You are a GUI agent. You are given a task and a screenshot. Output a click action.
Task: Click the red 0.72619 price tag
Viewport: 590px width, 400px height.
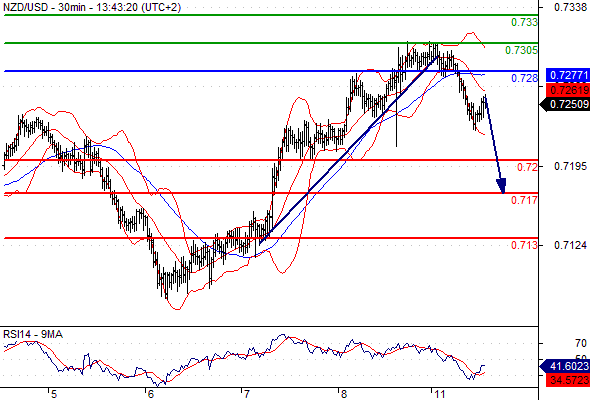pyautogui.click(x=568, y=90)
